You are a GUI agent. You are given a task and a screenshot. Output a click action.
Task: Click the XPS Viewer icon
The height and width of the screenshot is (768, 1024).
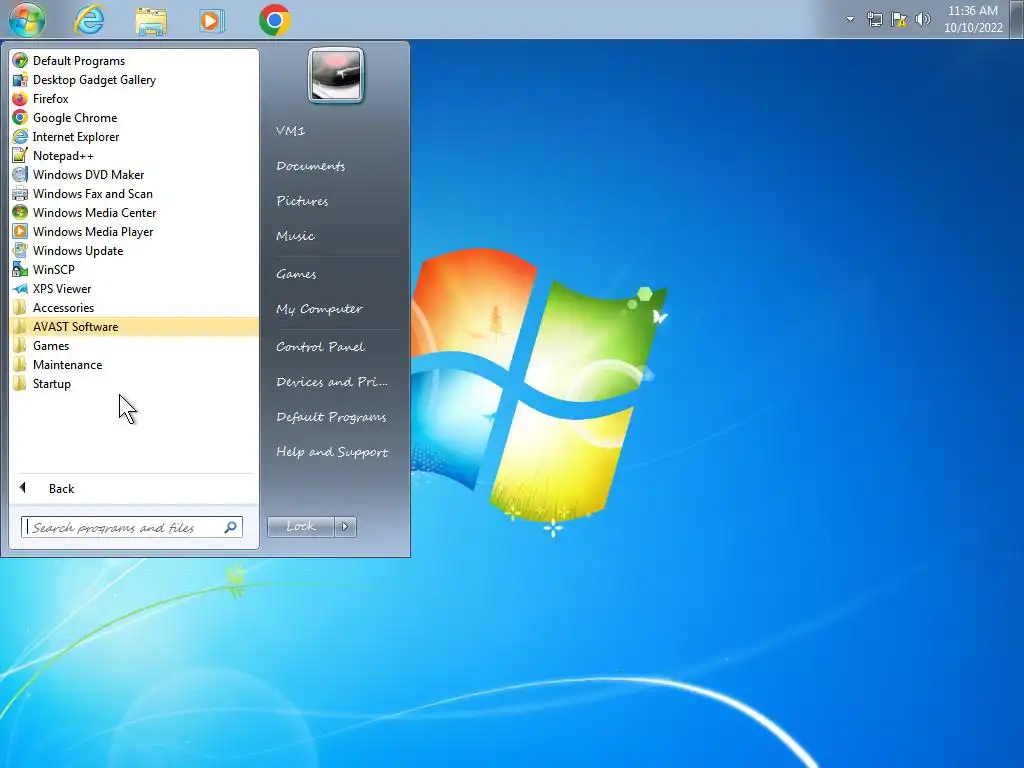[x=20, y=288]
